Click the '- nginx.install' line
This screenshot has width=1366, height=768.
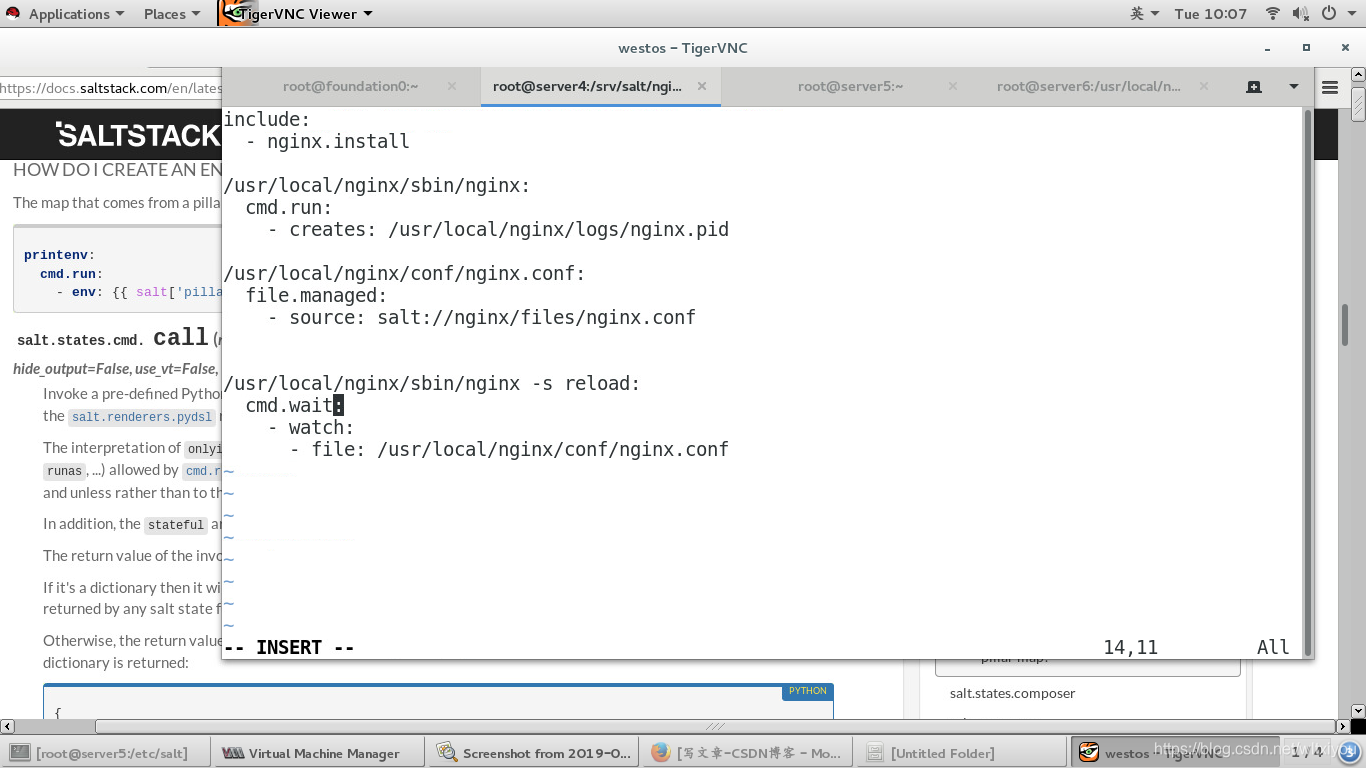[327, 141]
